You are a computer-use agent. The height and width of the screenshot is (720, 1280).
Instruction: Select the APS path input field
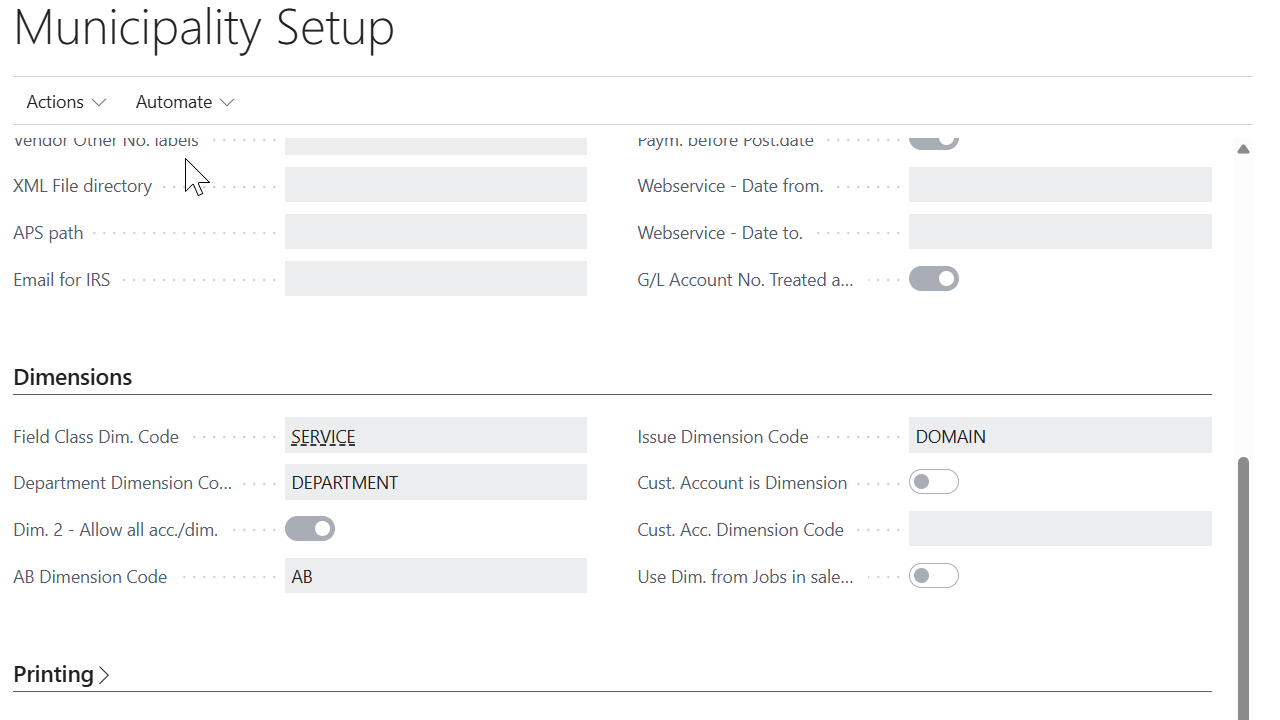coord(435,232)
